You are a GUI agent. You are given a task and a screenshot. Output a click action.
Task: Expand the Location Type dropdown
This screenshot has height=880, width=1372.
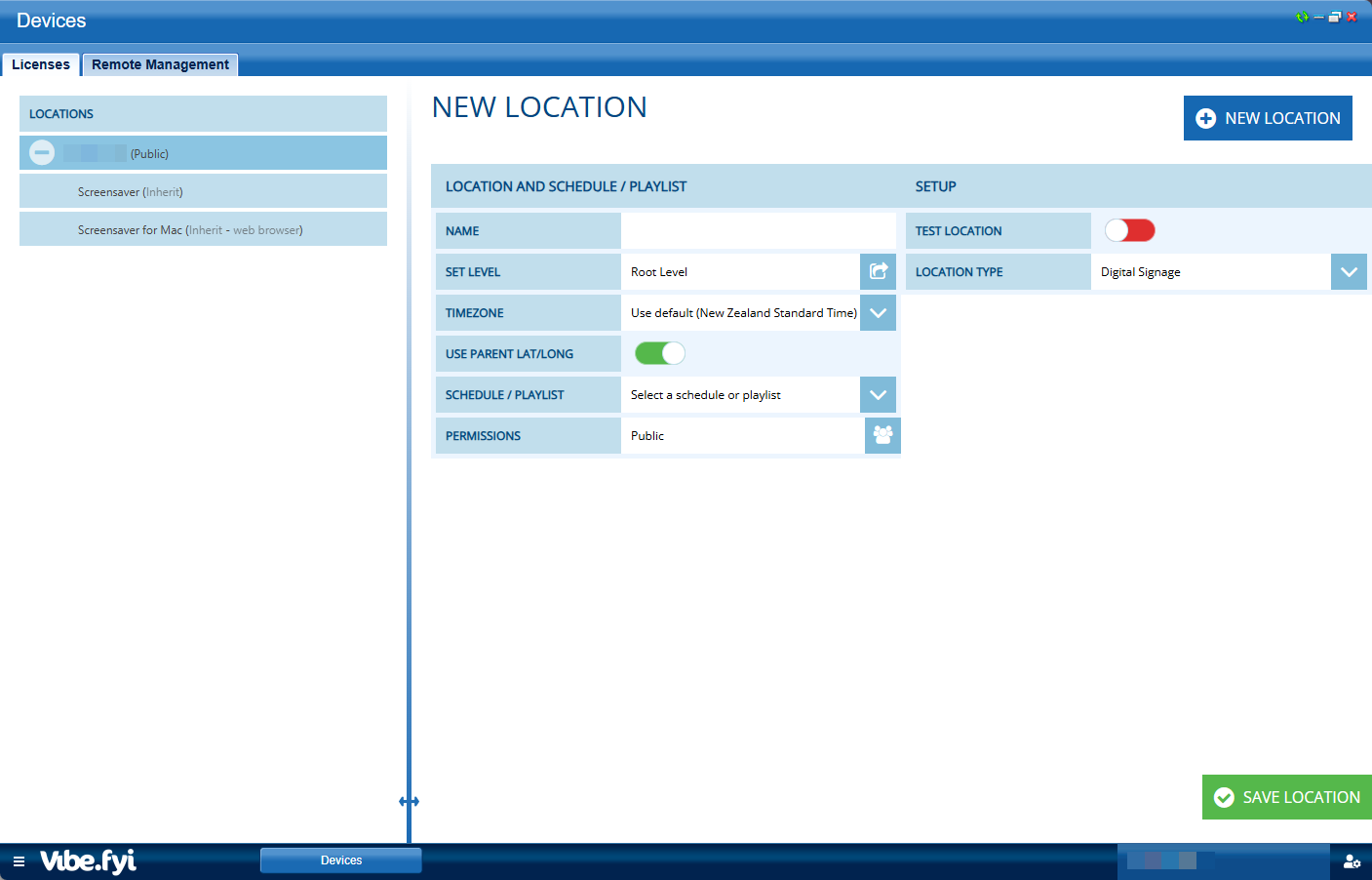[1349, 272]
